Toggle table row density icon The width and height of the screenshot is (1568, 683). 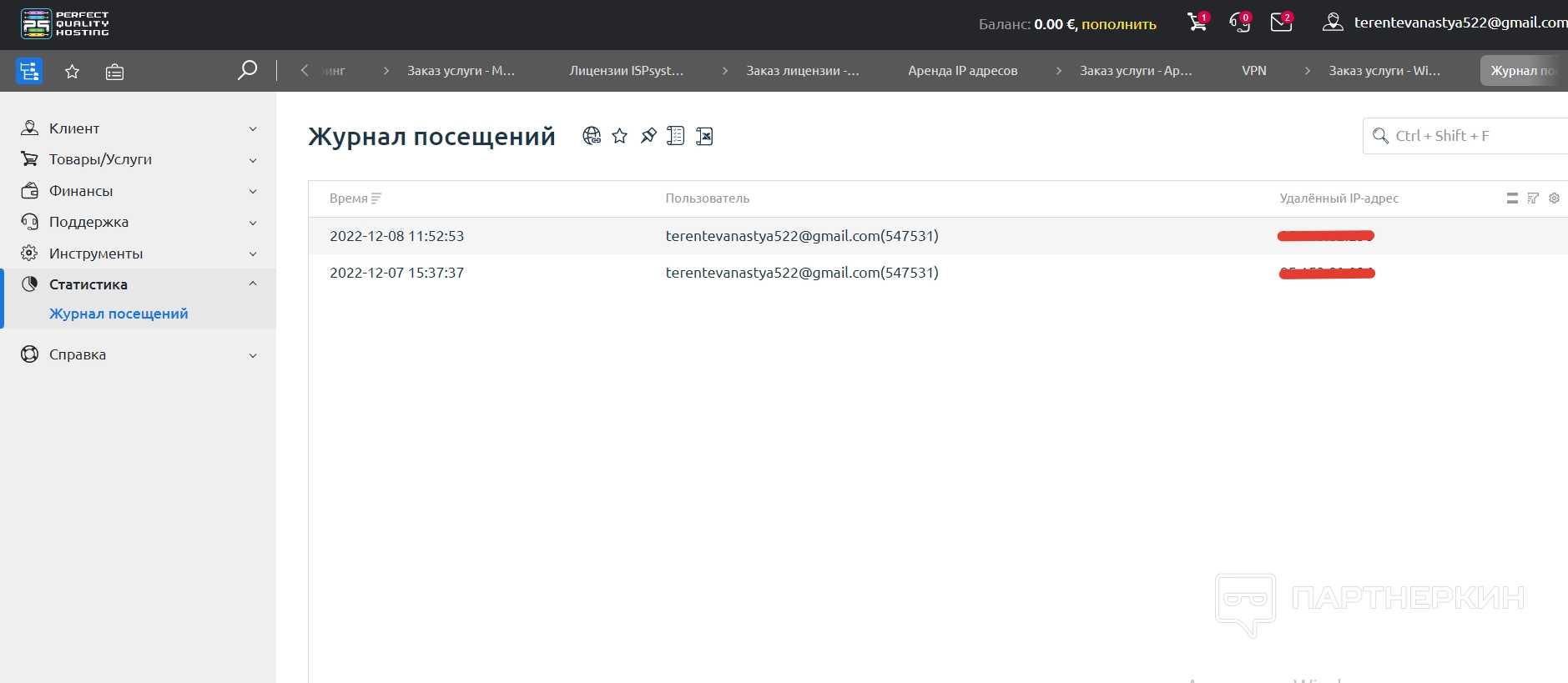click(1512, 198)
